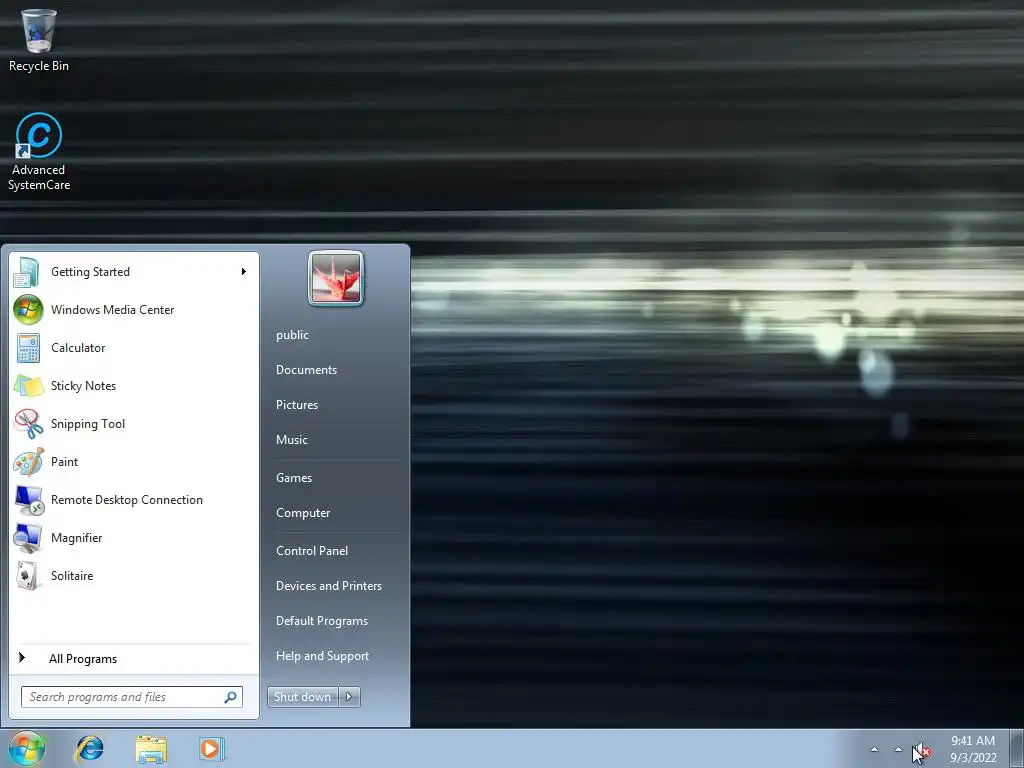
Task: Click the user account picture
Action: click(336, 279)
